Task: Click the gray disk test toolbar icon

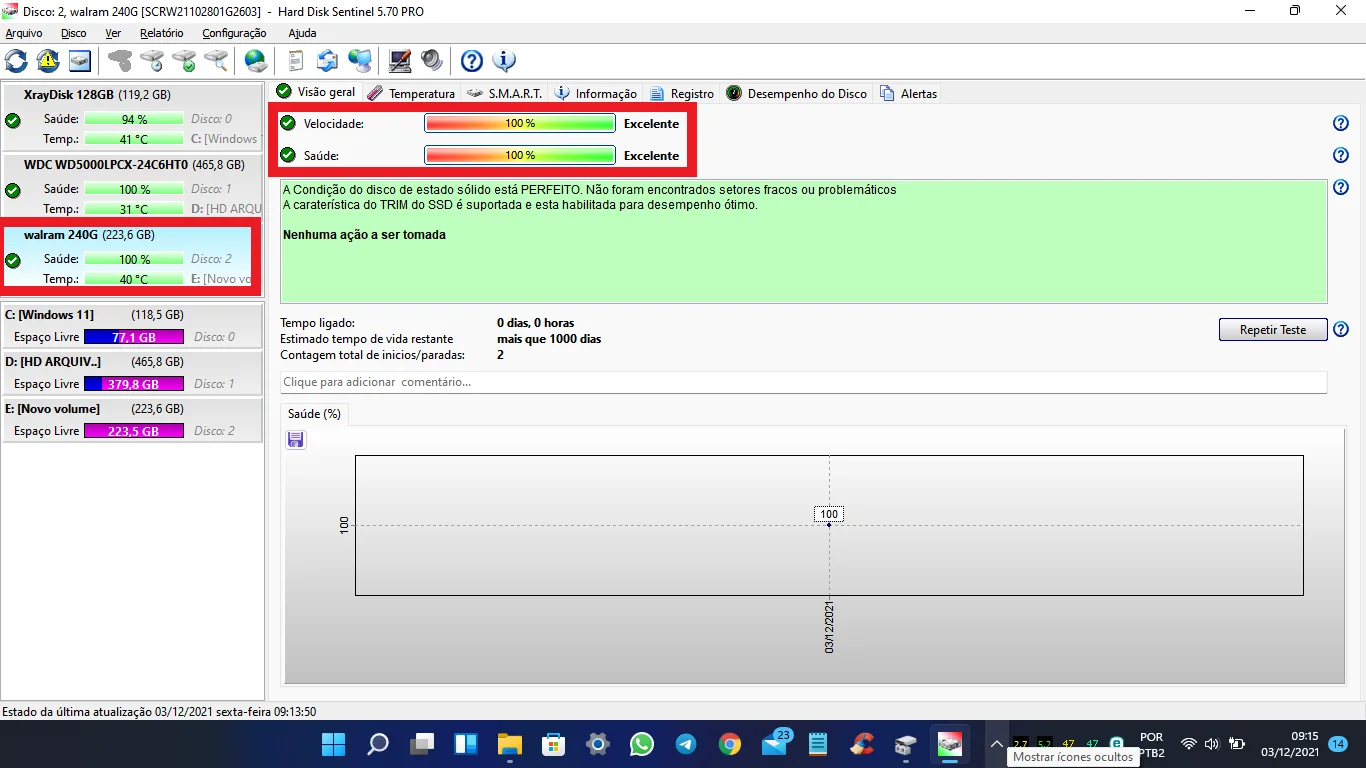Action: (120, 61)
